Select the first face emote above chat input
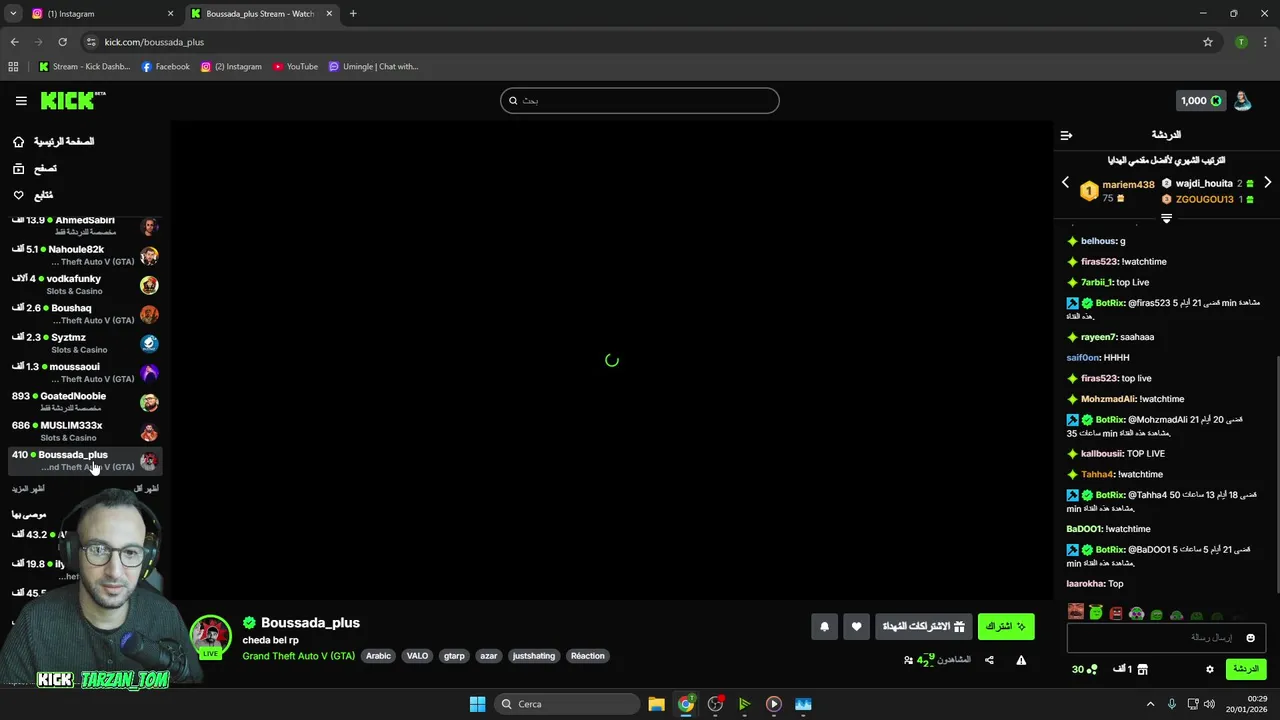 click(x=1076, y=612)
